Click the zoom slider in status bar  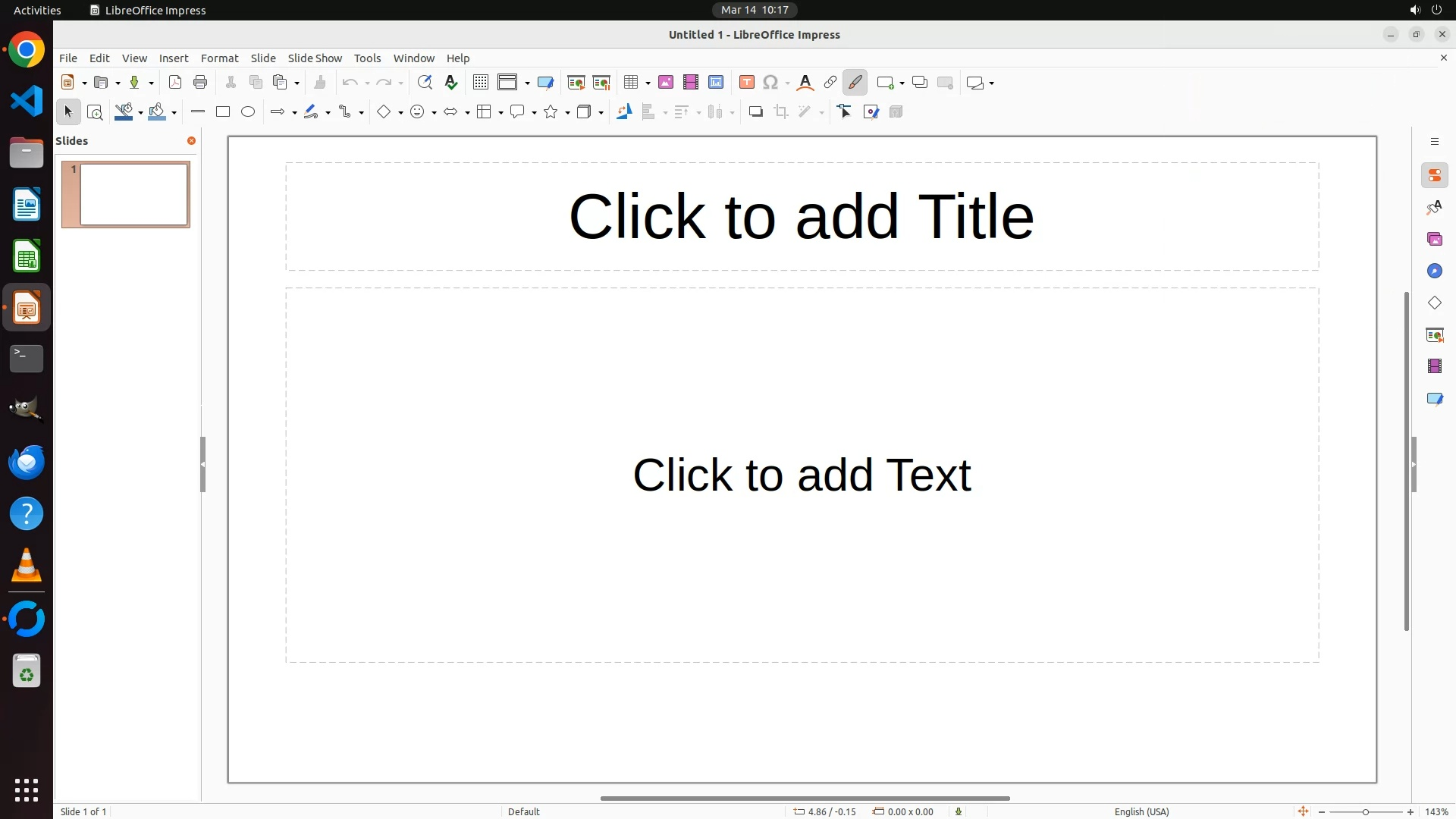coord(1365,811)
